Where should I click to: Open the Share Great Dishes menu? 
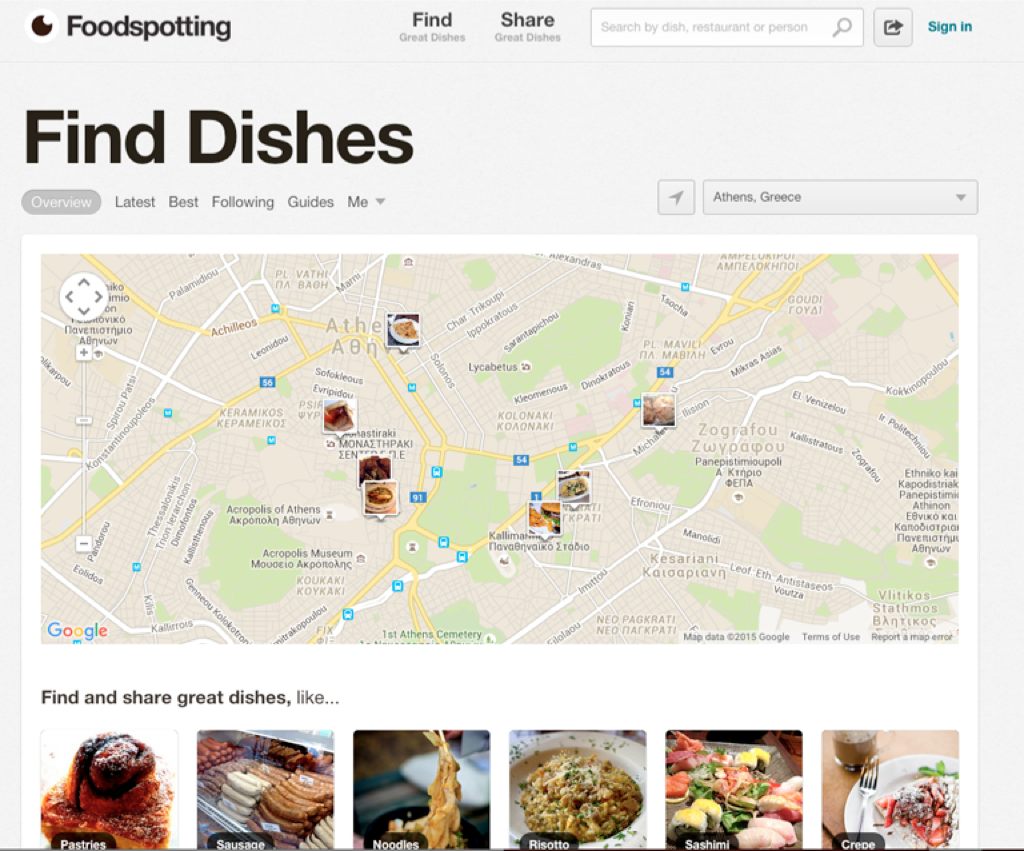[x=527, y=27]
